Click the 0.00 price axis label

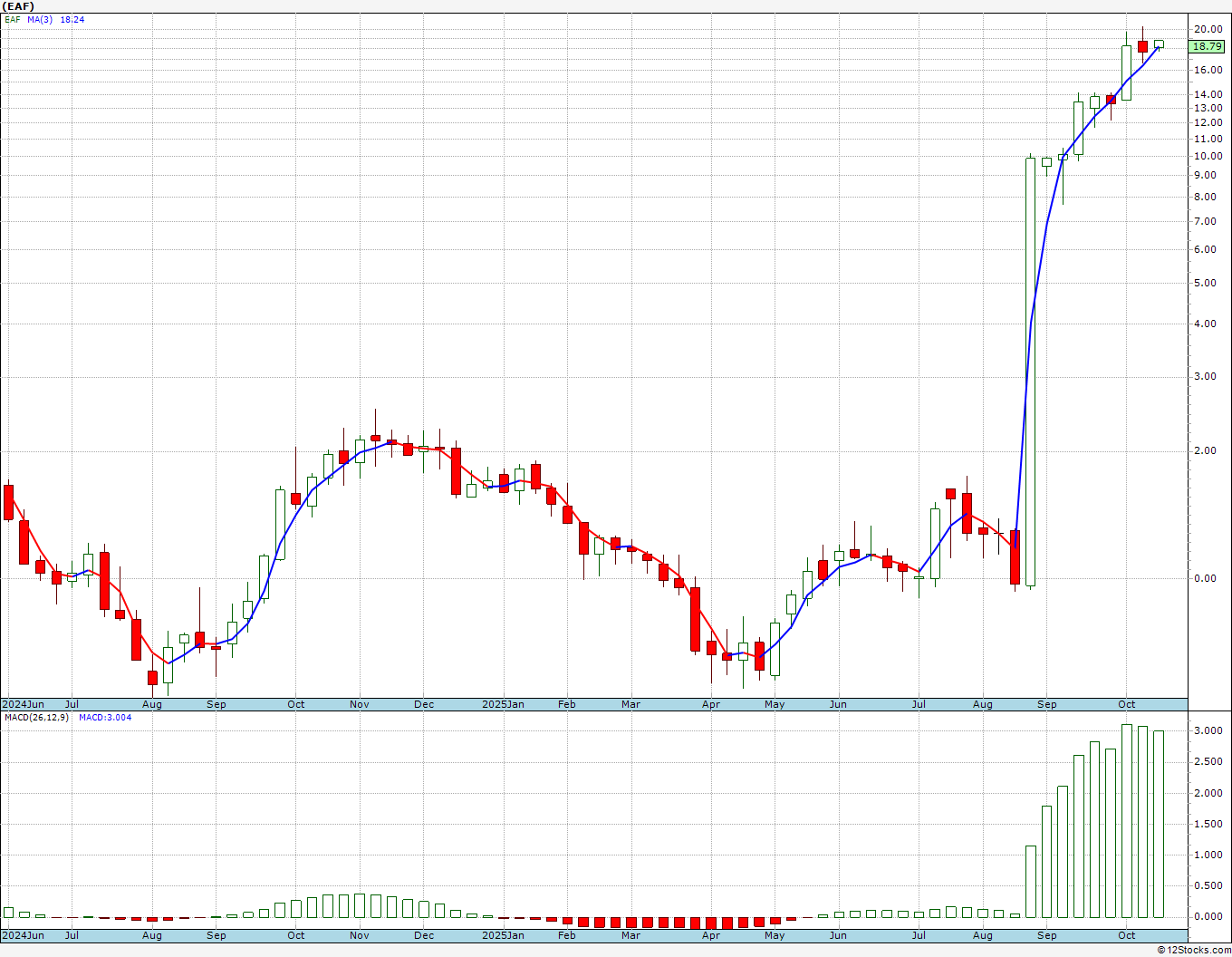pyautogui.click(x=1205, y=578)
